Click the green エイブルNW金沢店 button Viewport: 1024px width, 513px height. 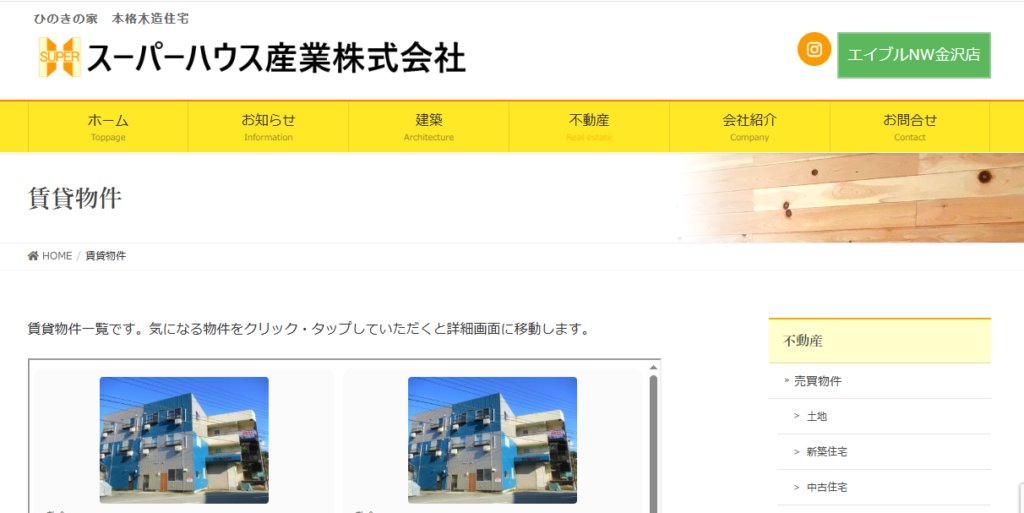pos(913,55)
